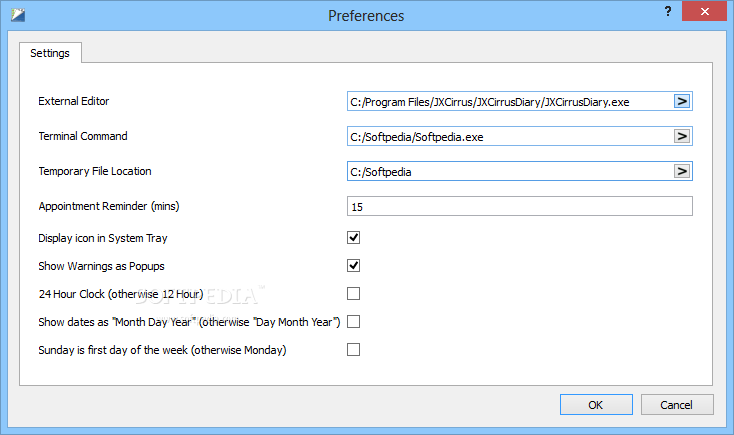The height and width of the screenshot is (435, 734).
Task: Click the External Editor label
Action: pos(73,101)
